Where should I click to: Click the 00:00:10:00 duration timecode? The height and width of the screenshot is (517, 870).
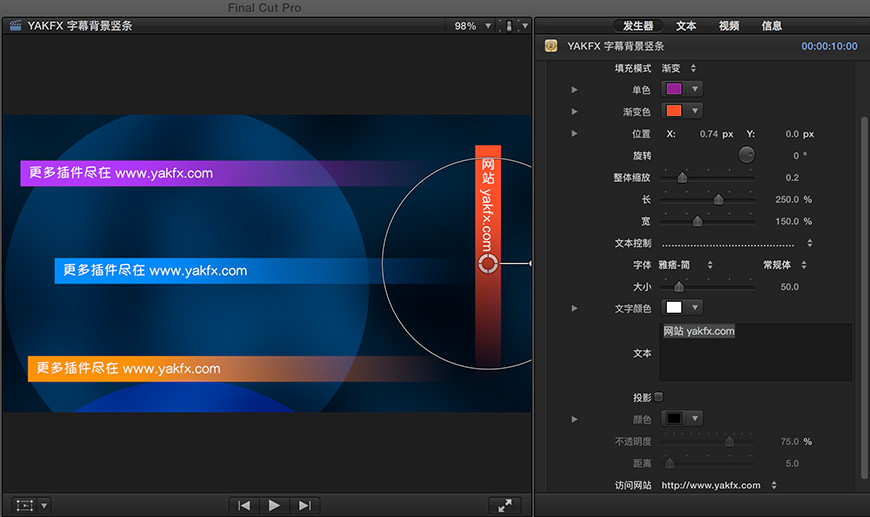pos(829,47)
